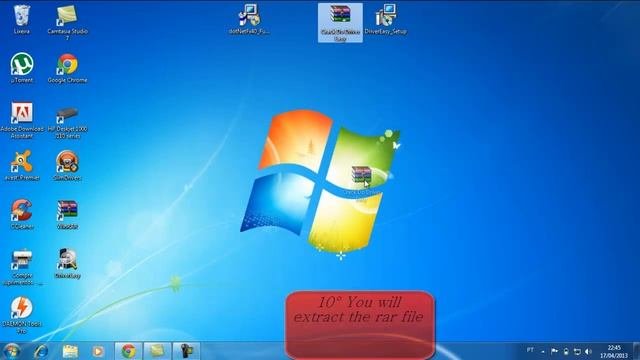Select the Adobe Download Assistant shortcut
This screenshot has width=640, height=360.
point(22,120)
